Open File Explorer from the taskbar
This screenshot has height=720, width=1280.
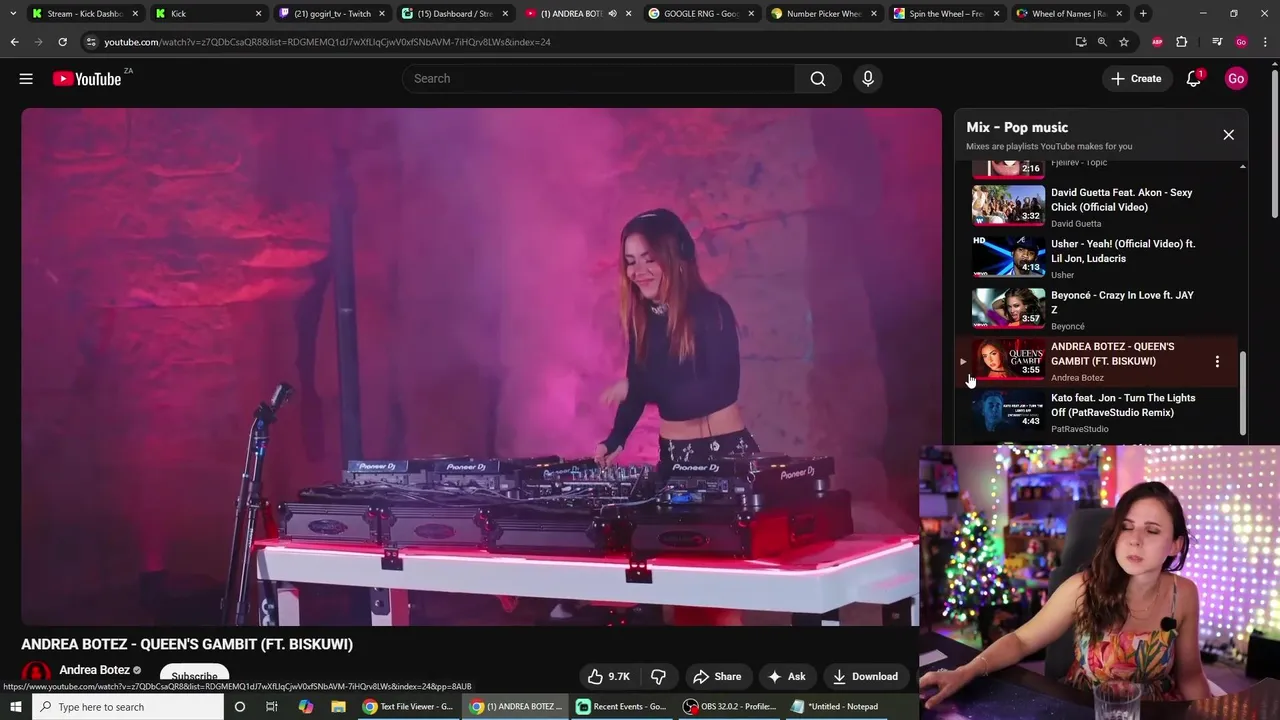pyautogui.click(x=338, y=707)
